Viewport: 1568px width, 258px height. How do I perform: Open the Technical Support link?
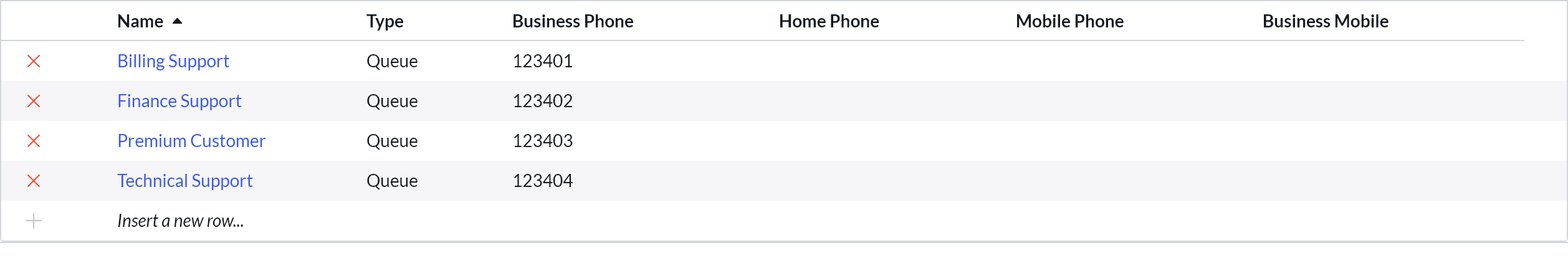click(x=185, y=181)
